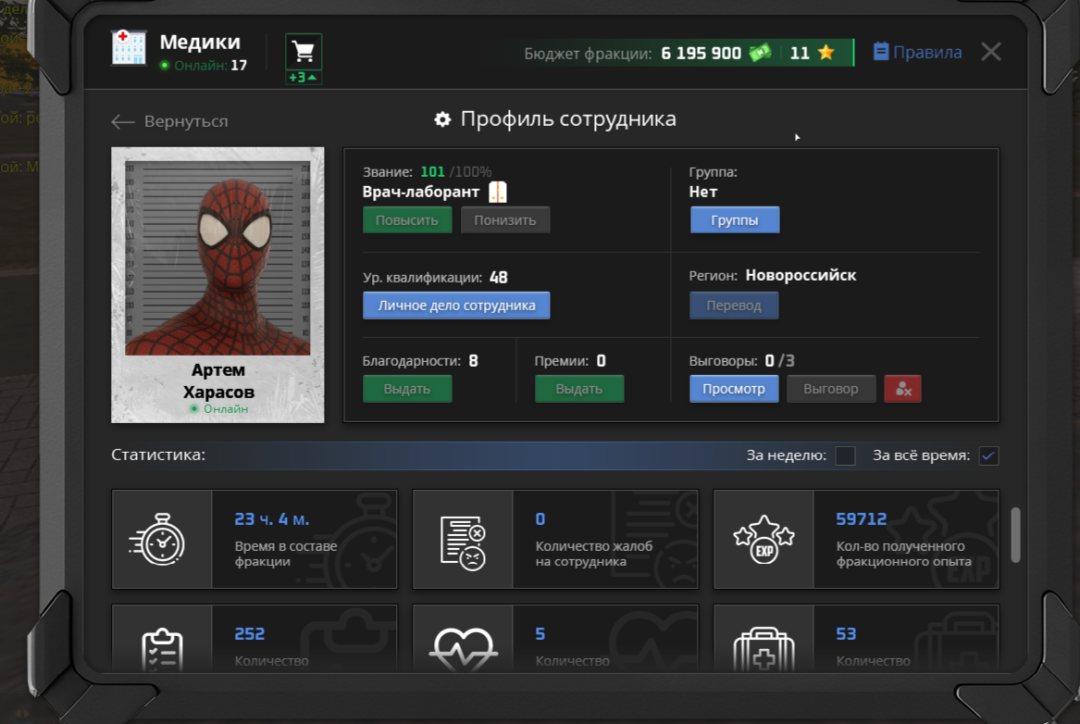Click the complaints document icon

pyautogui.click(x=462, y=542)
